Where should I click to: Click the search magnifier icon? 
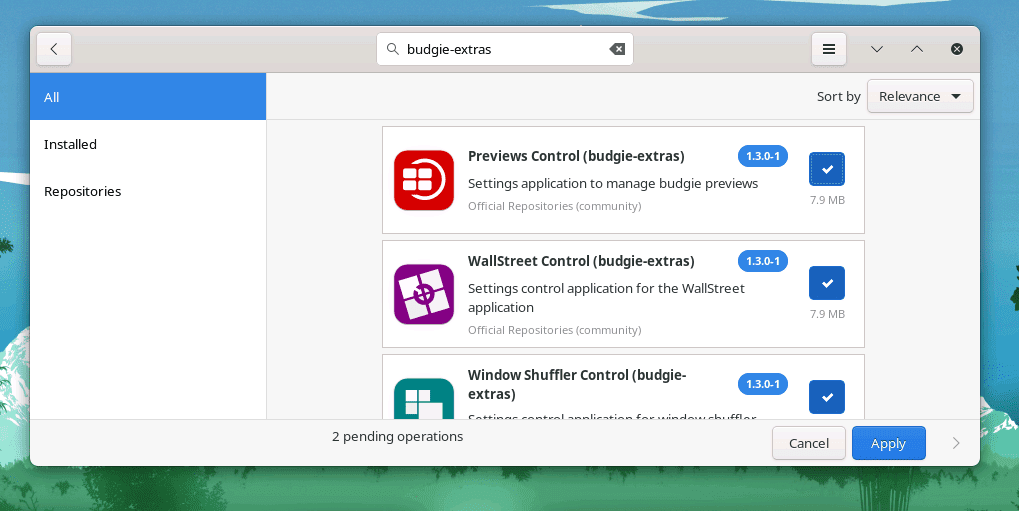click(x=393, y=49)
